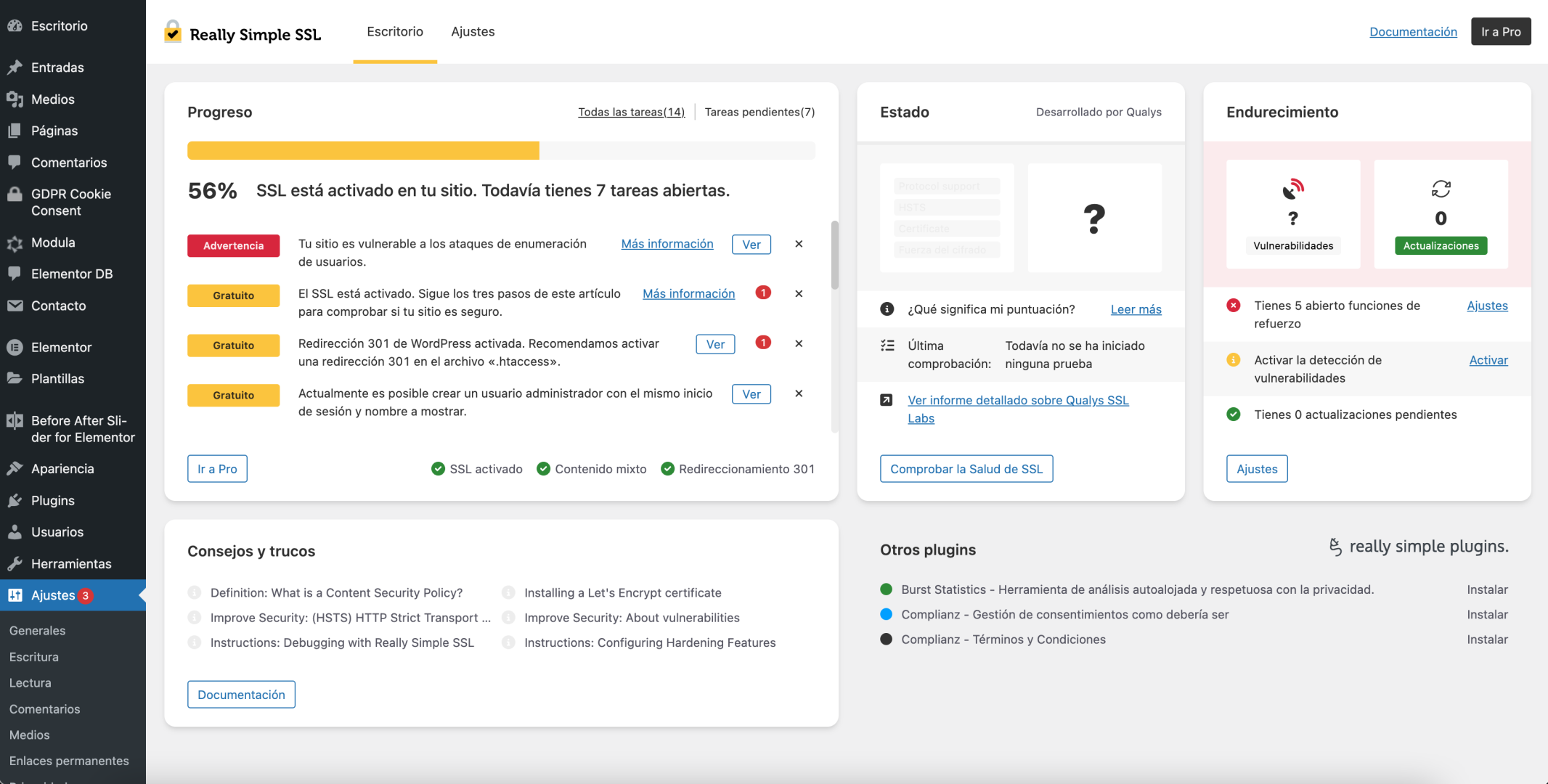The image size is (1548, 784).
Task: Show Todas las tareas(14)
Action: click(x=631, y=112)
